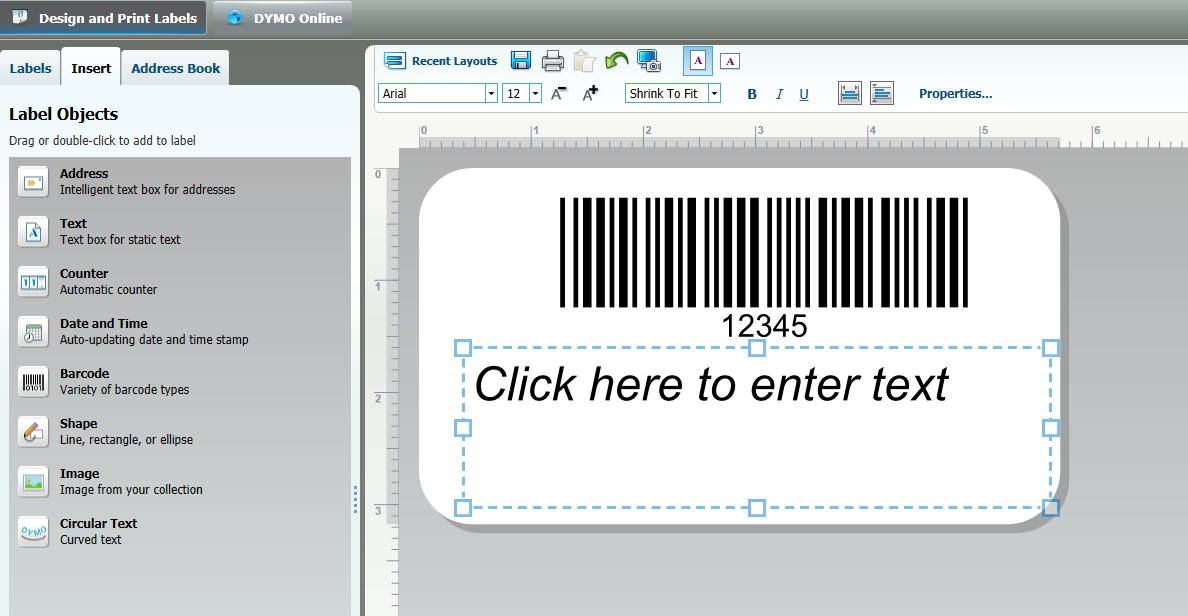Image resolution: width=1188 pixels, height=616 pixels.
Task: Click the font size field showing 12
Action: (517, 93)
